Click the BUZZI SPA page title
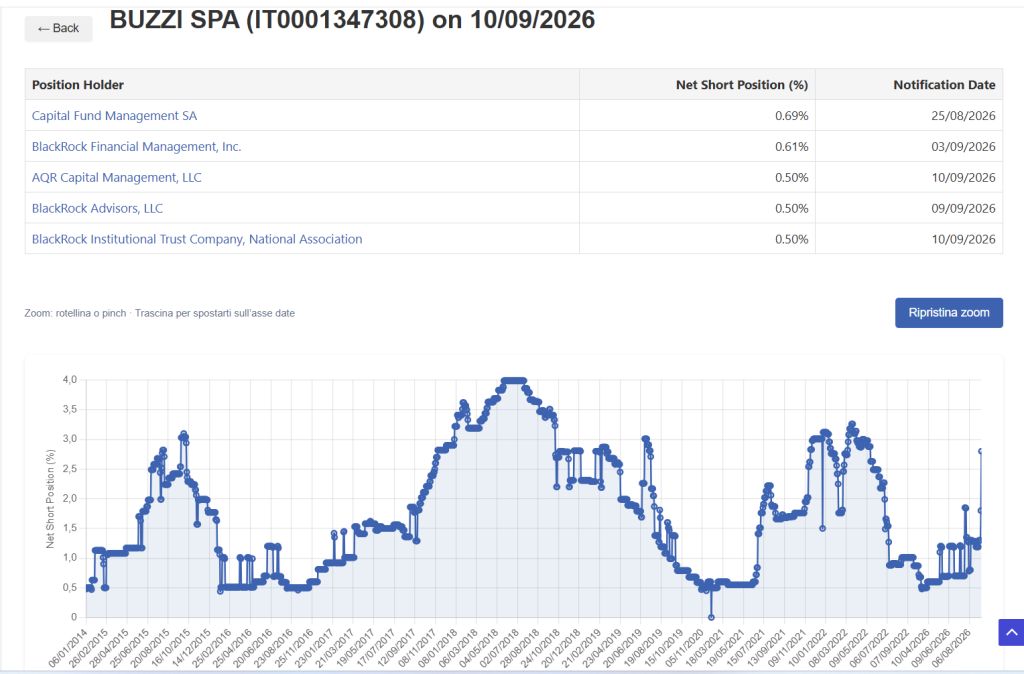The image size is (1024, 674). click(x=353, y=20)
